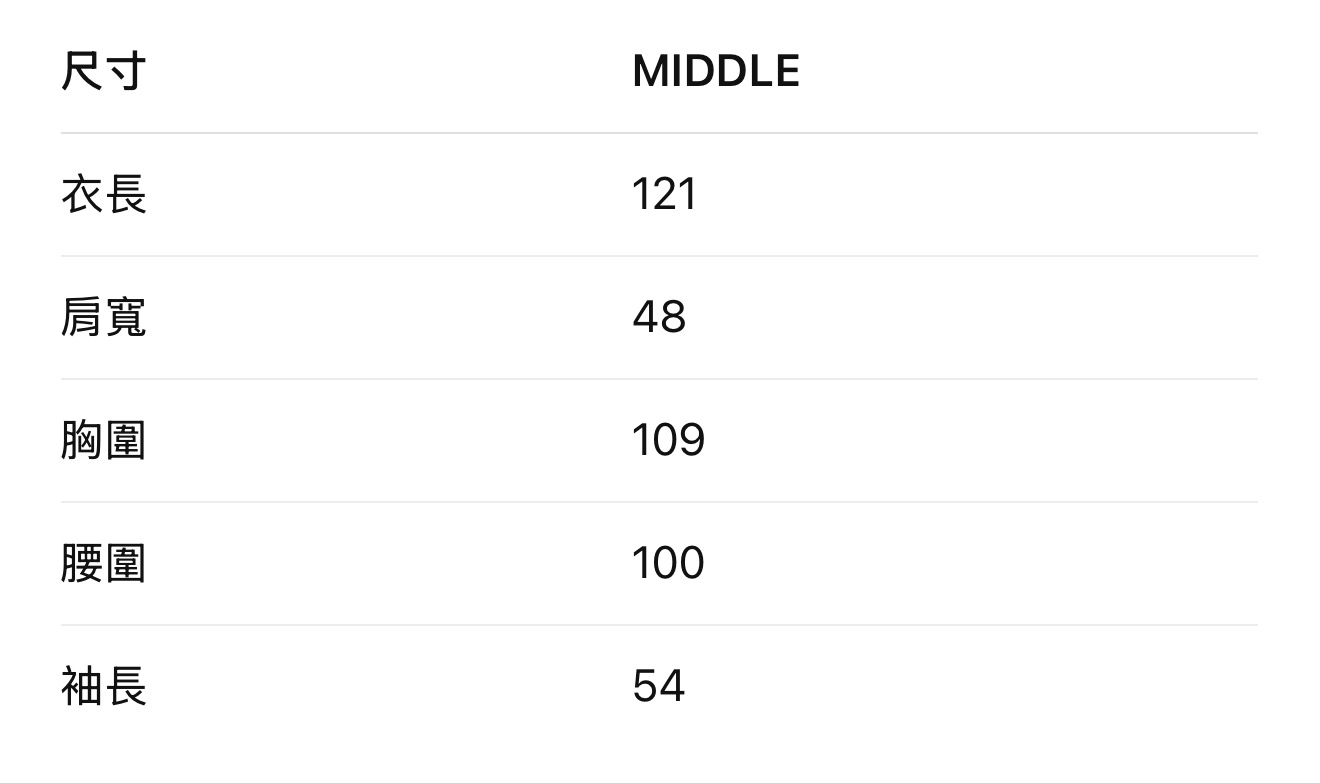Click the divider line beneath the 衣長 row

(x=659, y=256)
